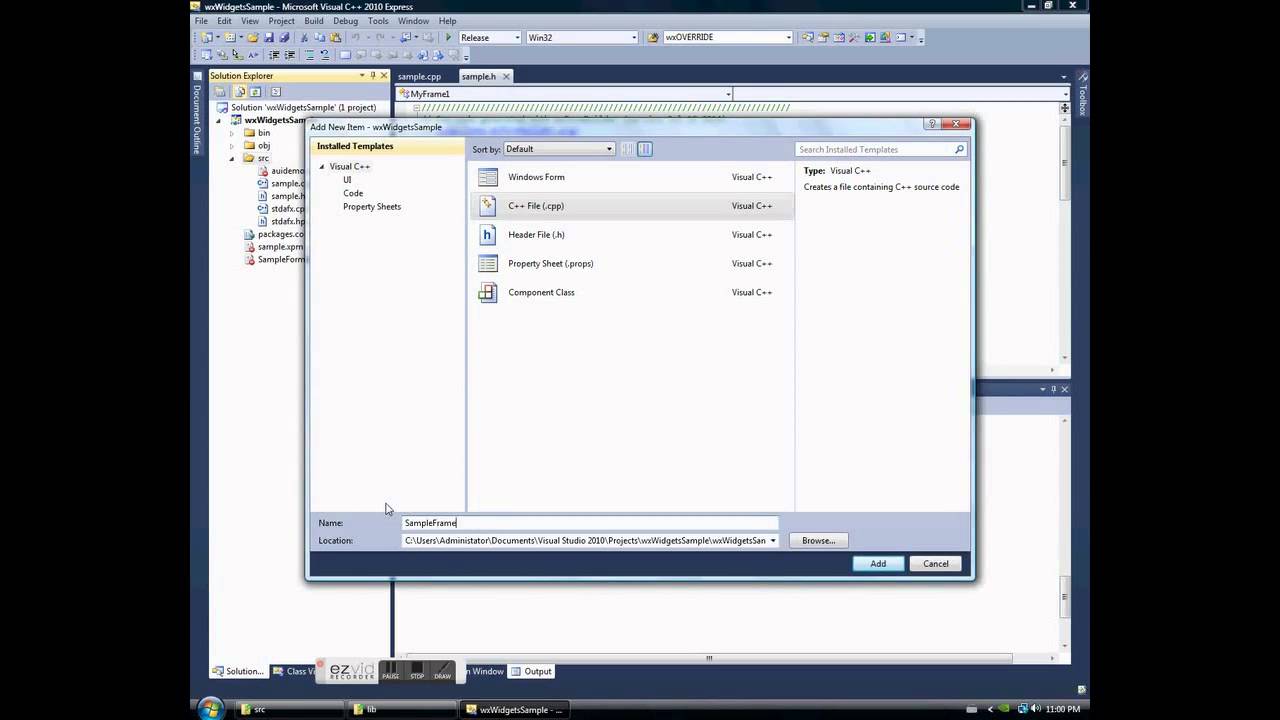This screenshot has width=1280, height=720.
Task: Open the Help menu
Action: pos(447,21)
